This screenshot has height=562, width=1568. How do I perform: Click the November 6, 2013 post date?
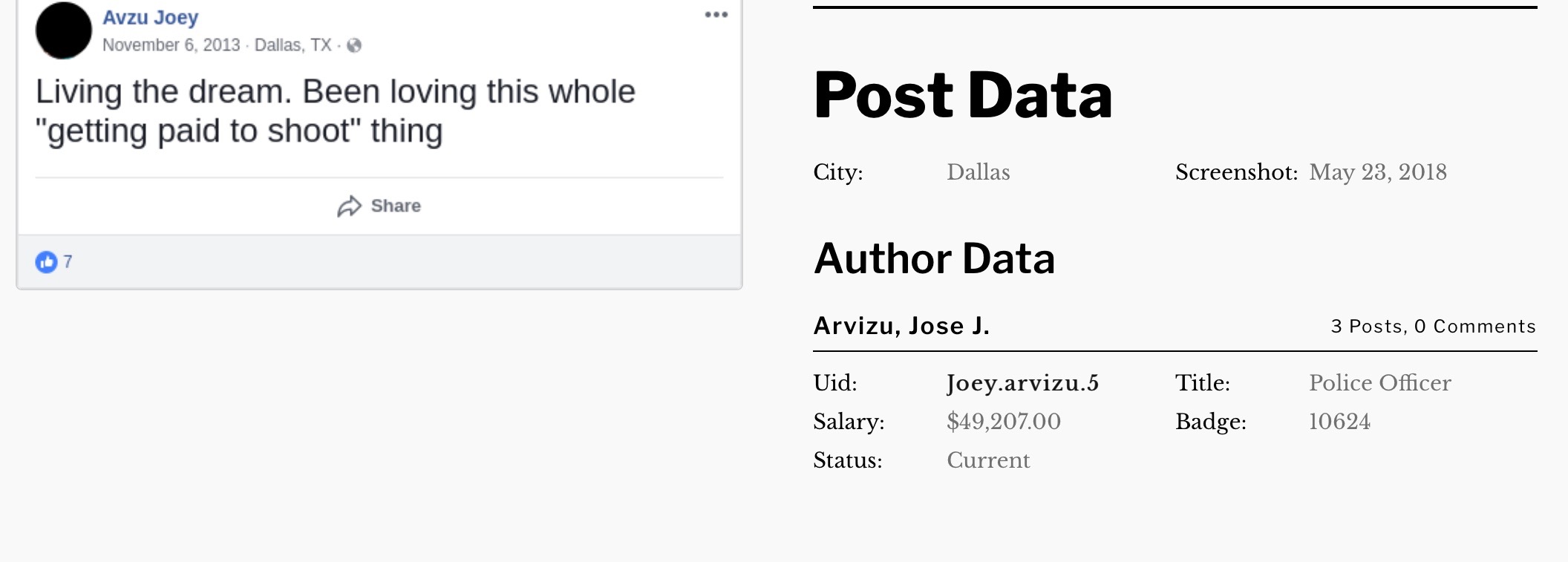click(171, 45)
